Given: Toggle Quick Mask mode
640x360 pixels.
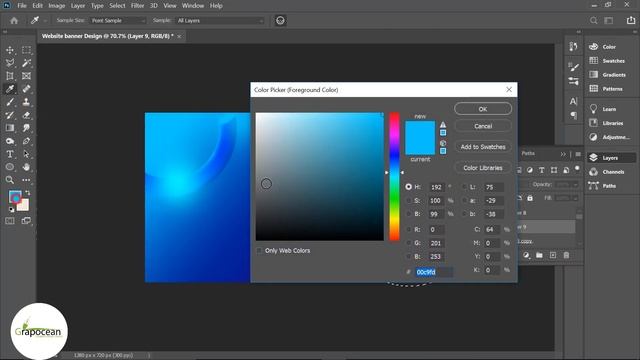Looking at the screenshot, I should point(10,221).
